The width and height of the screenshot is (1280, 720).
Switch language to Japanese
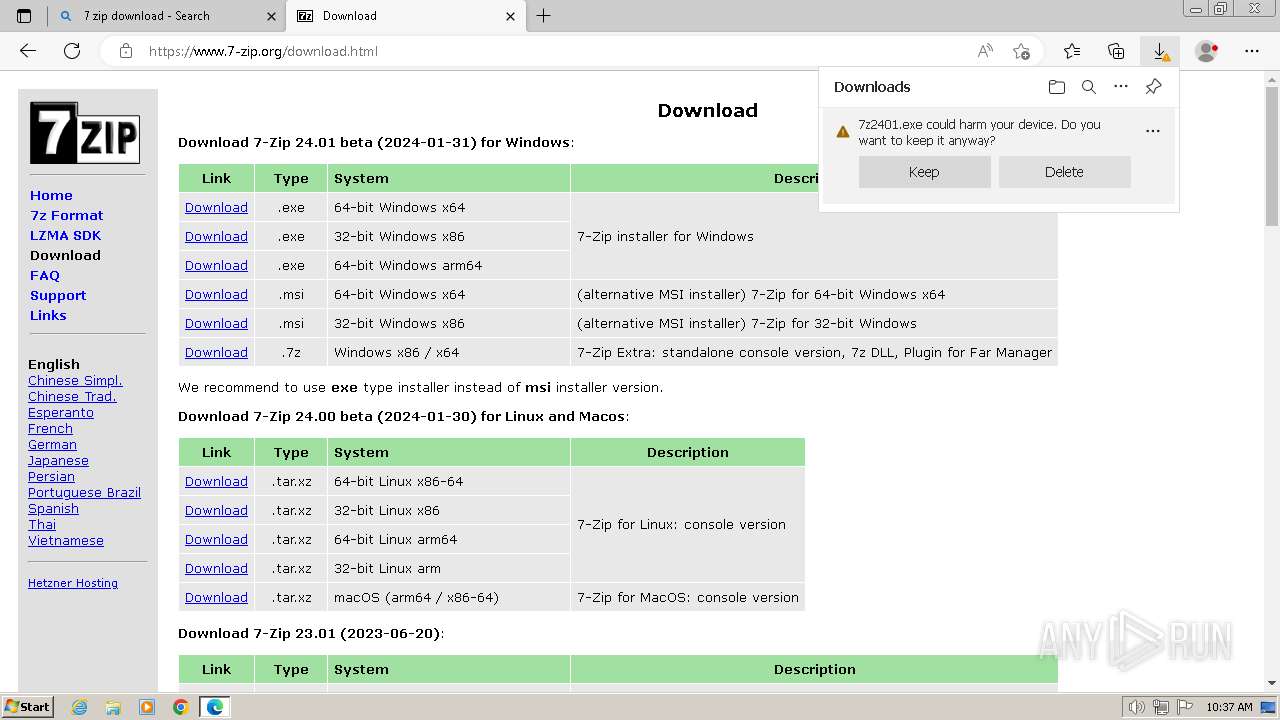(x=58, y=460)
